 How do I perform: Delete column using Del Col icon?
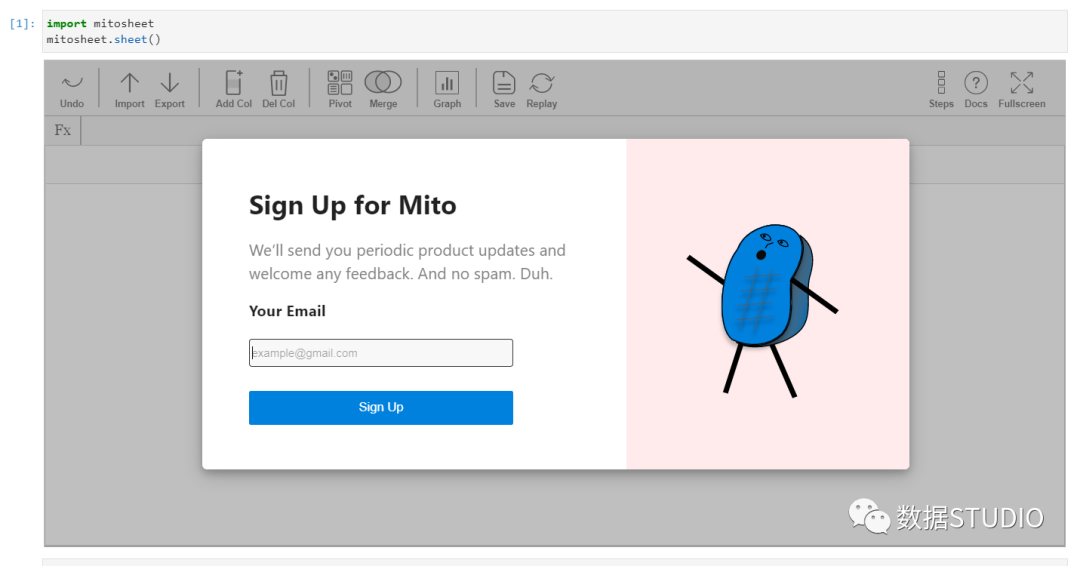tap(278, 90)
